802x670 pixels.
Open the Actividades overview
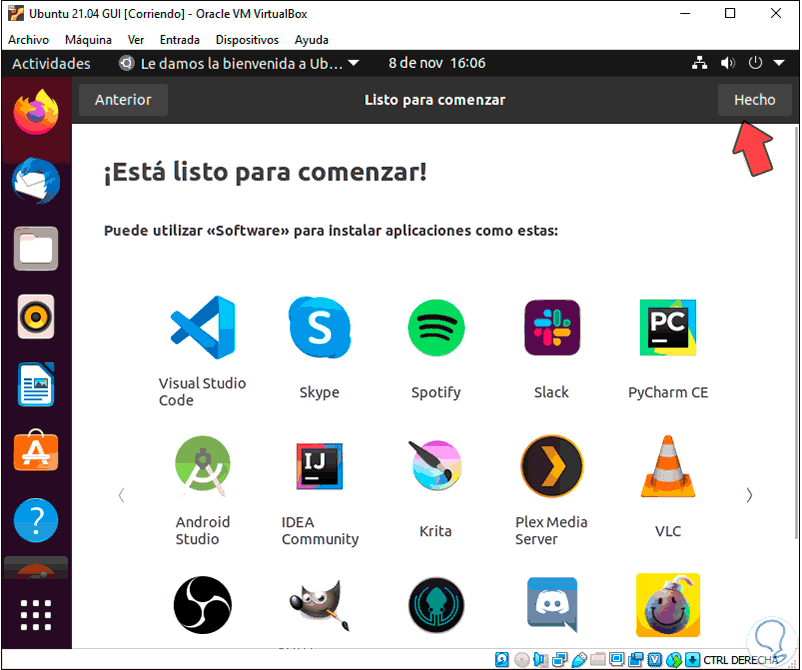pos(51,63)
